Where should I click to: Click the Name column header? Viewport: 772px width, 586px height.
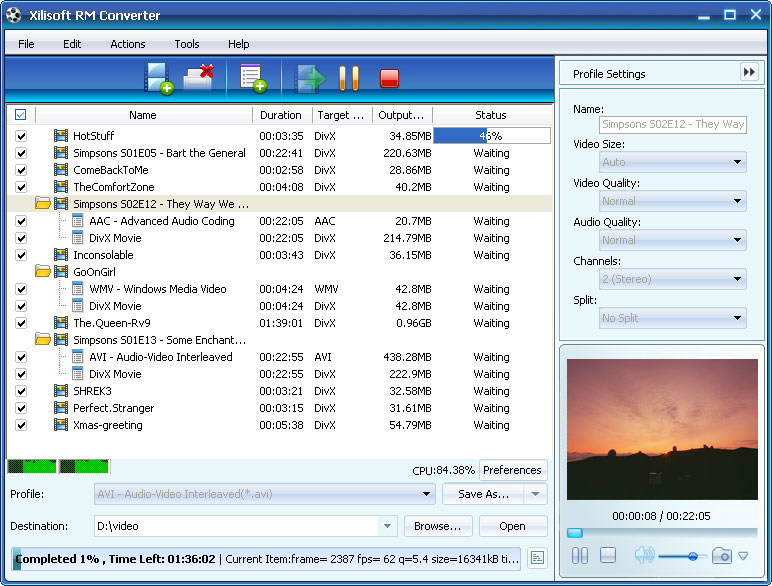[x=143, y=115]
